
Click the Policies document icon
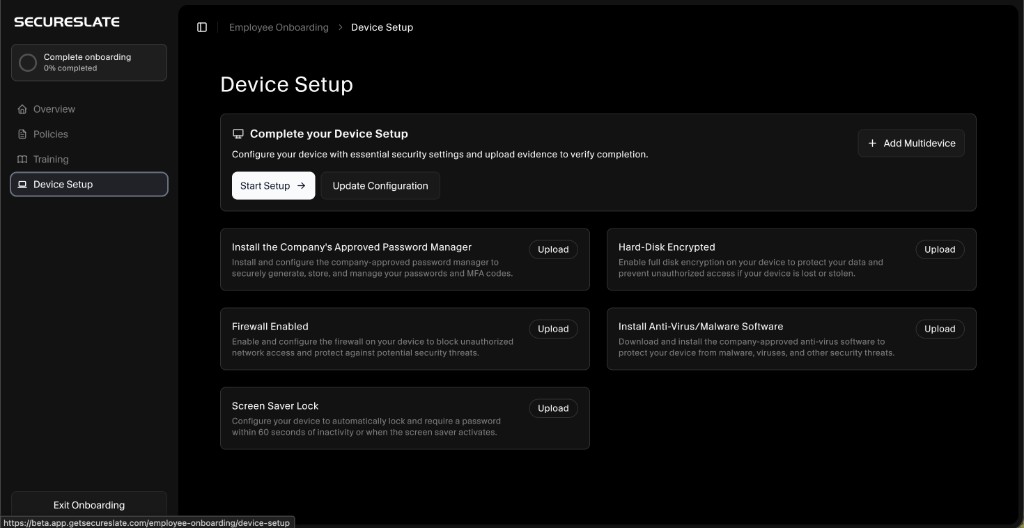[22, 134]
